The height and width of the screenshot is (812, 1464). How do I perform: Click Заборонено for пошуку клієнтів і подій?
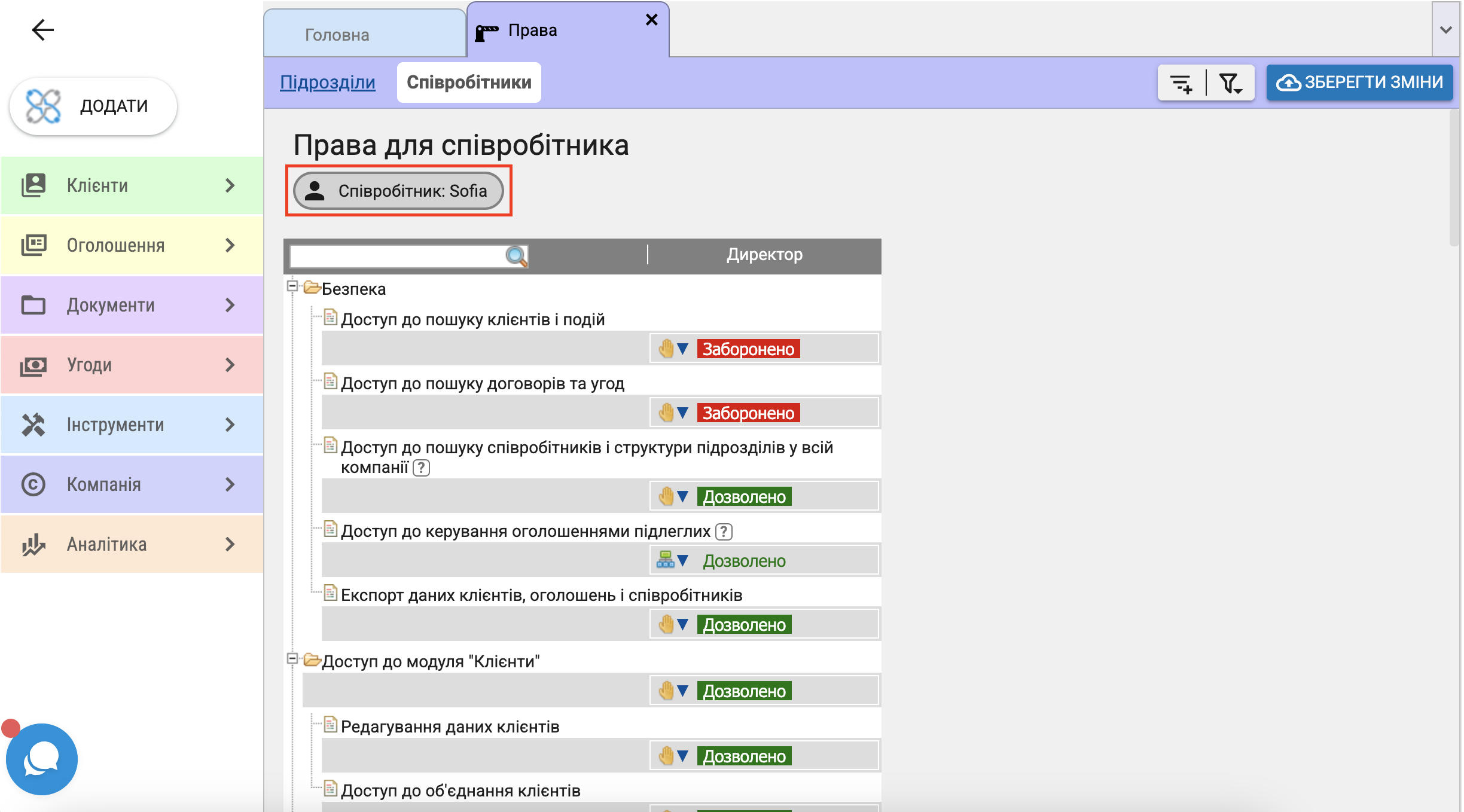[x=748, y=349]
